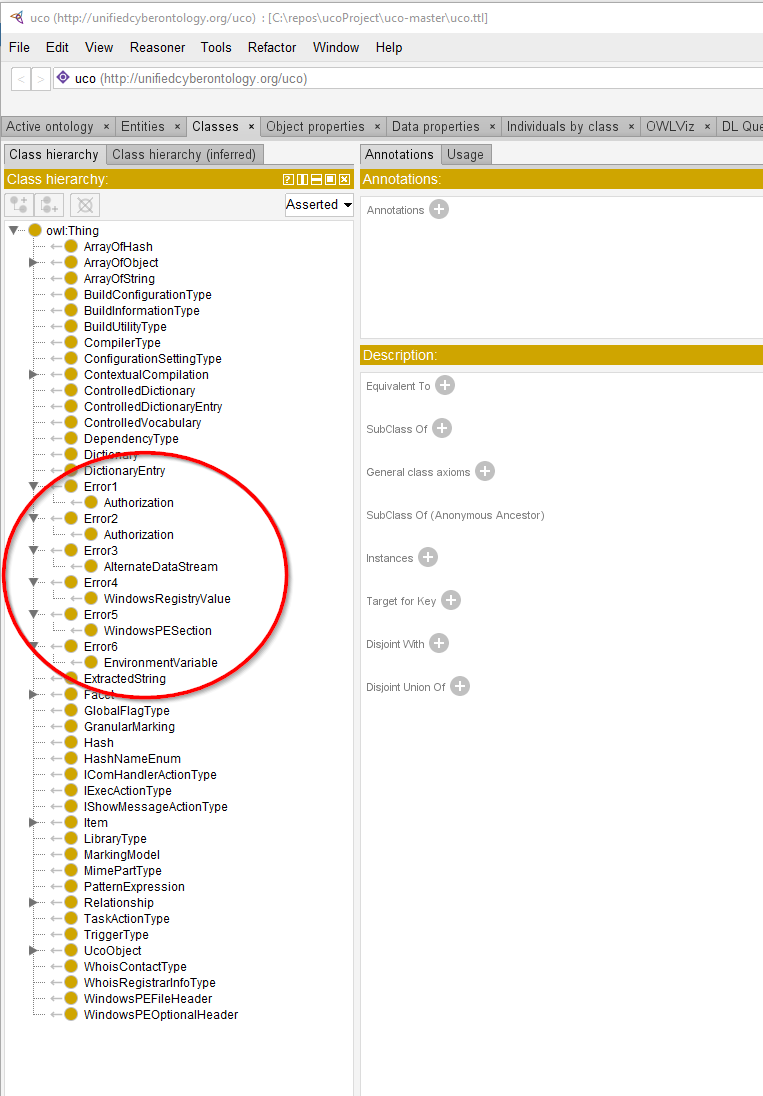The width and height of the screenshot is (763, 1096).
Task: Open the Reasoner menu
Action: (157, 48)
